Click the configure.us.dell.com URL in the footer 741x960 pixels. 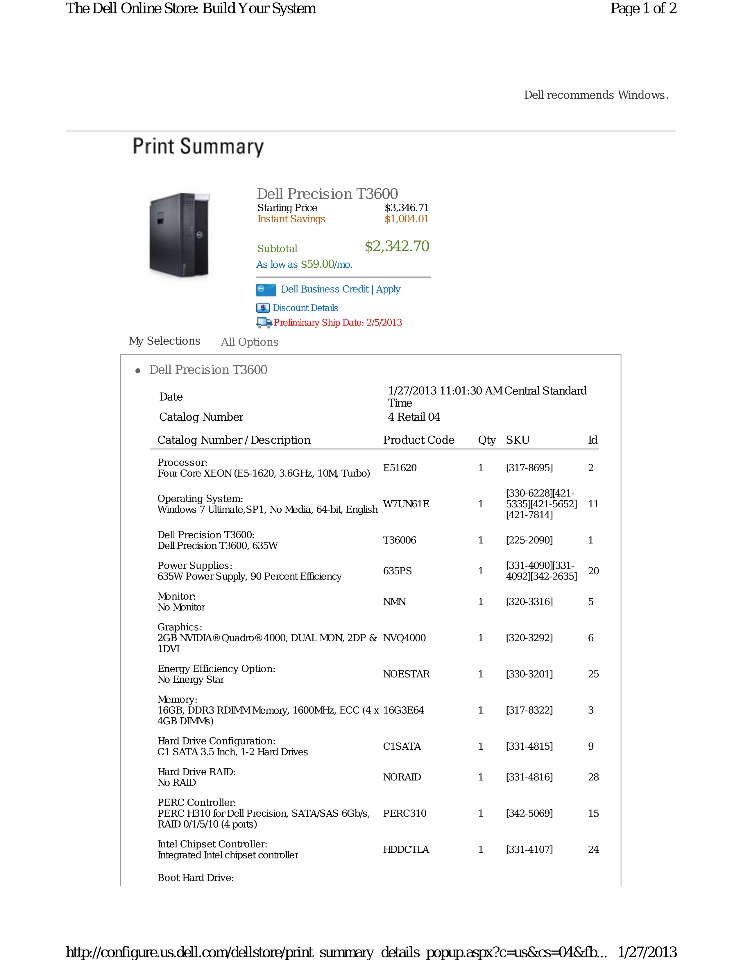click(335, 951)
